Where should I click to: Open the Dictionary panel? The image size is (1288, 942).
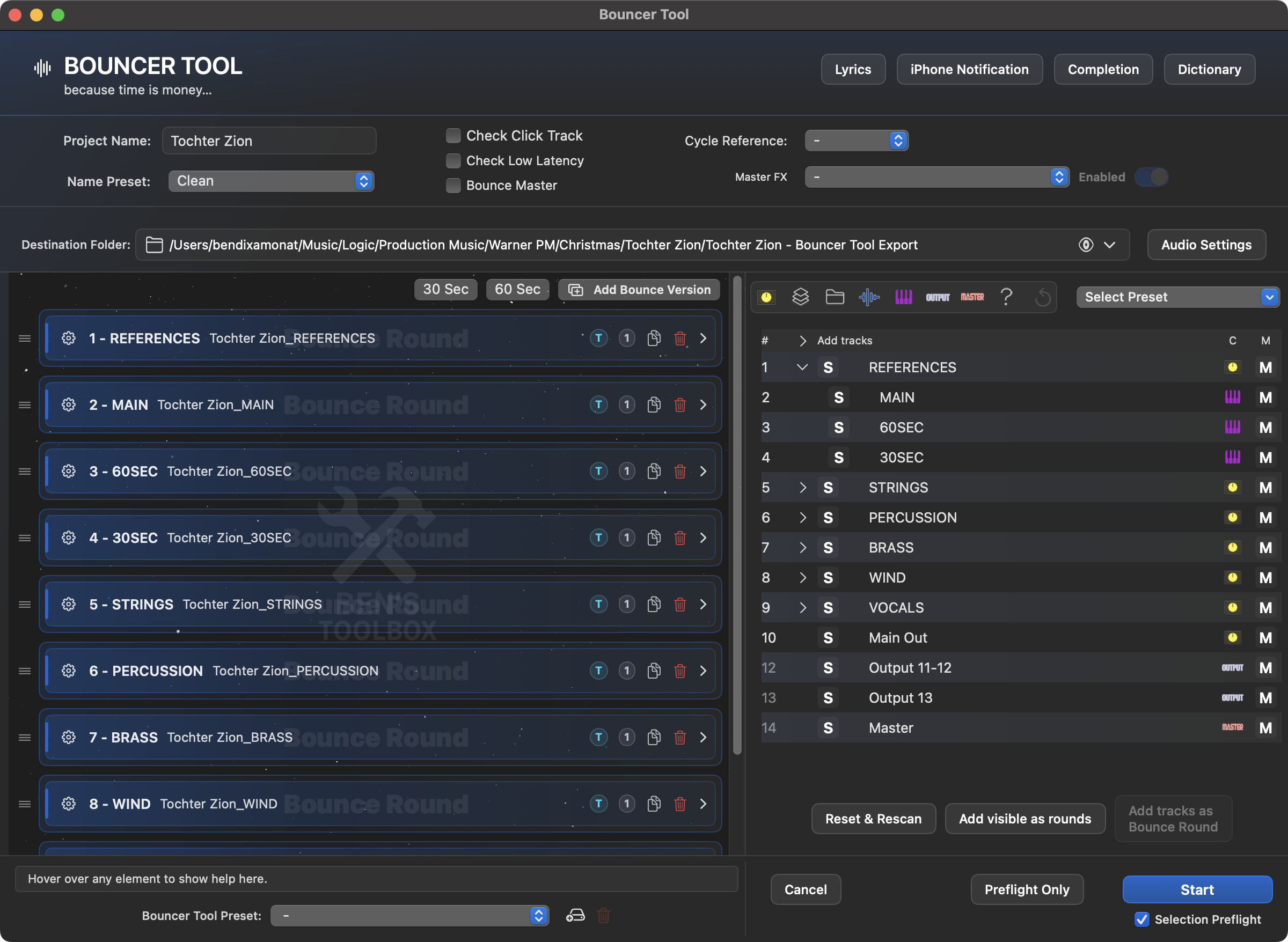(x=1209, y=70)
